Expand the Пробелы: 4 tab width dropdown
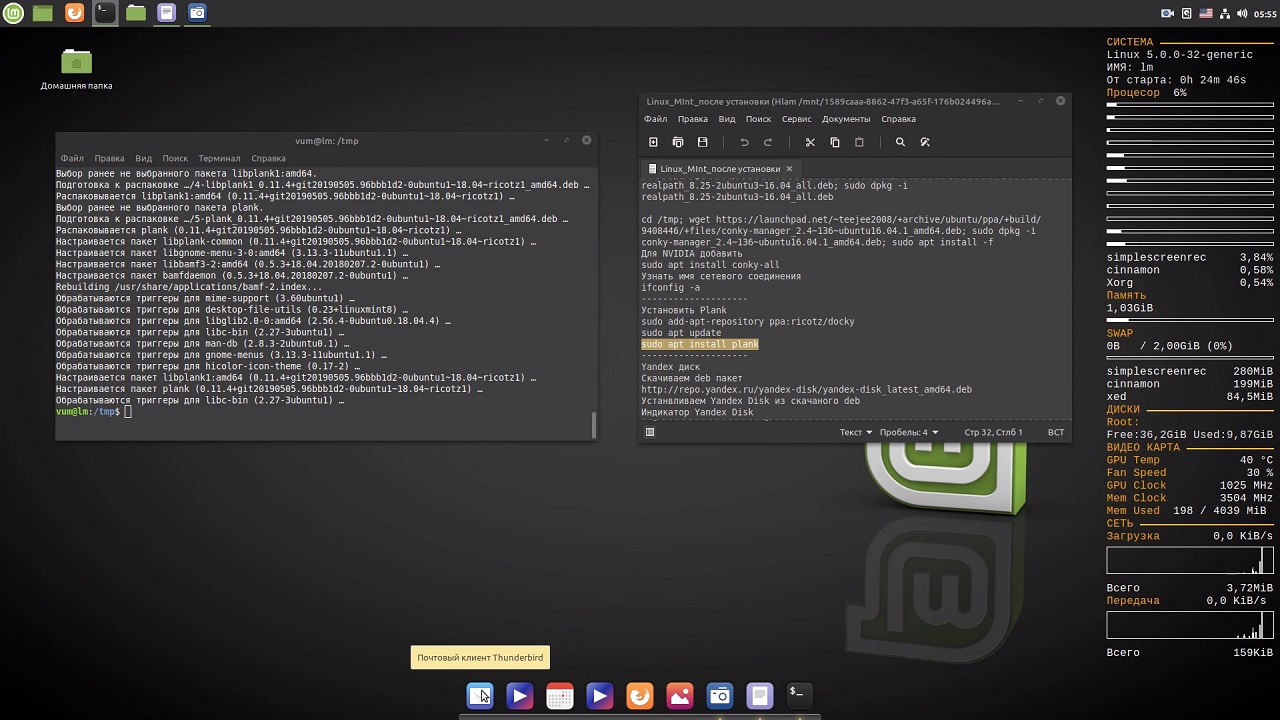The width and height of the screenshot is (1280, 720). click(908, 432)
